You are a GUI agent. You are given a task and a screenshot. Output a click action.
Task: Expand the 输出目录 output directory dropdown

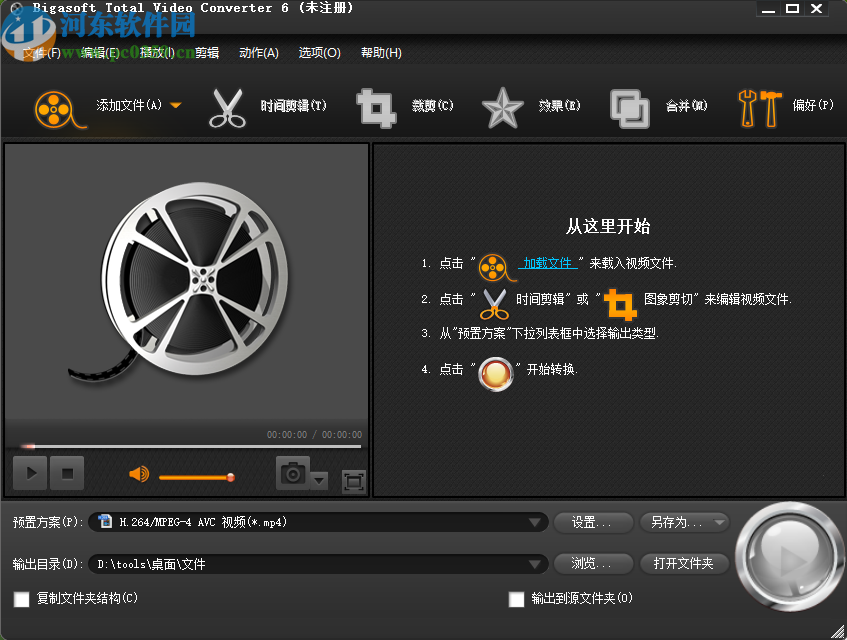point(536,563)
